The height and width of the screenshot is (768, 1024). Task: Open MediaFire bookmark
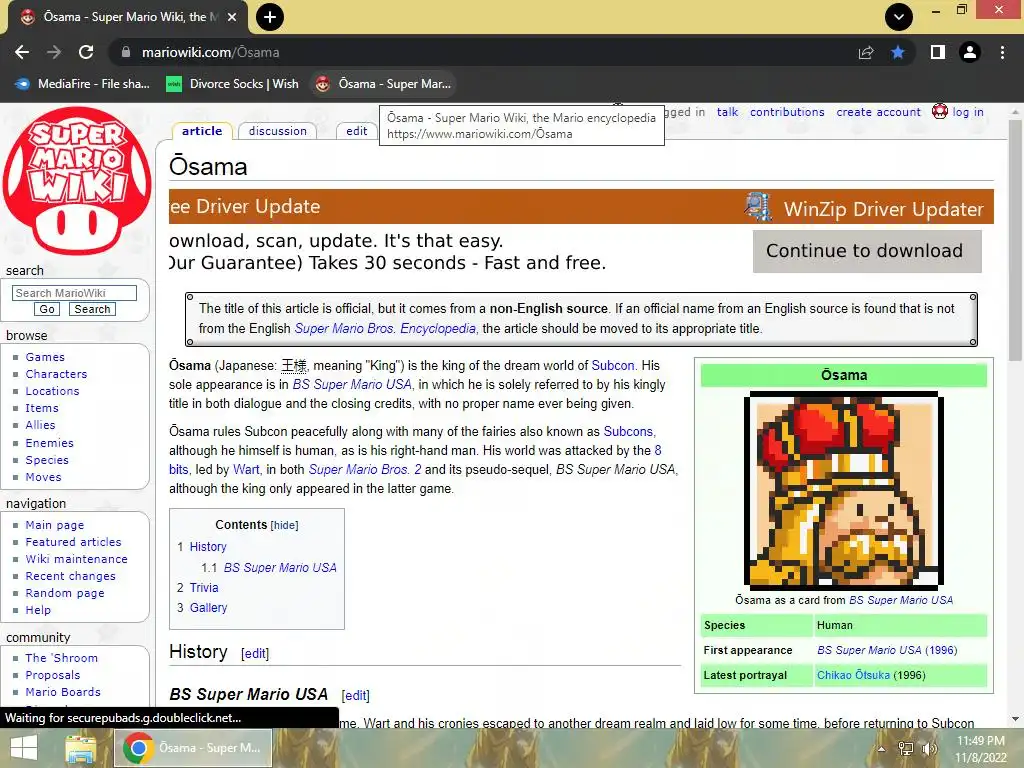click(83, 84)
